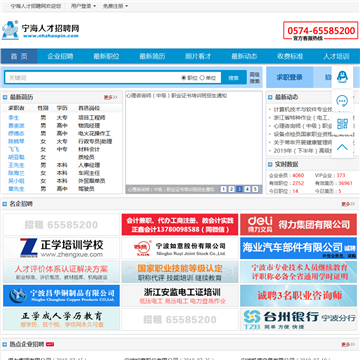Image resolution: width=360 pixels, height=360 pixels.
Task: Open the 宁波昌华铜制品有限公司 banner
Action: coord(61,296)
